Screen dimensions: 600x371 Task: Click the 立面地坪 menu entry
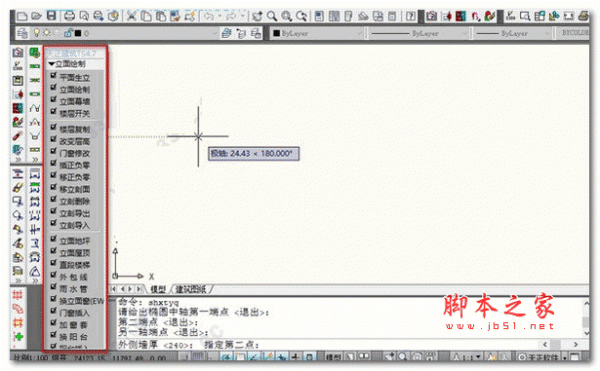[75, 241]
